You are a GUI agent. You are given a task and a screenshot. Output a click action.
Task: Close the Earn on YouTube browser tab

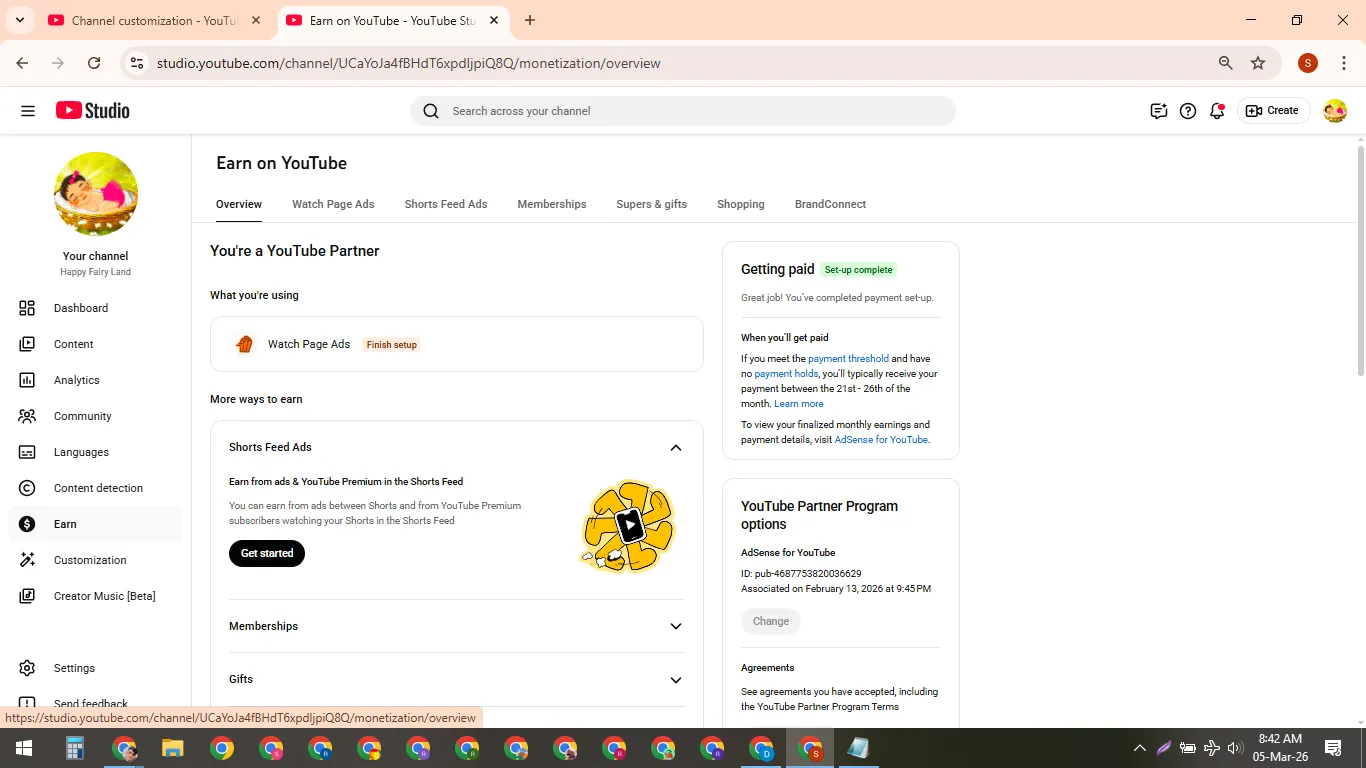[x=494, y=20]
